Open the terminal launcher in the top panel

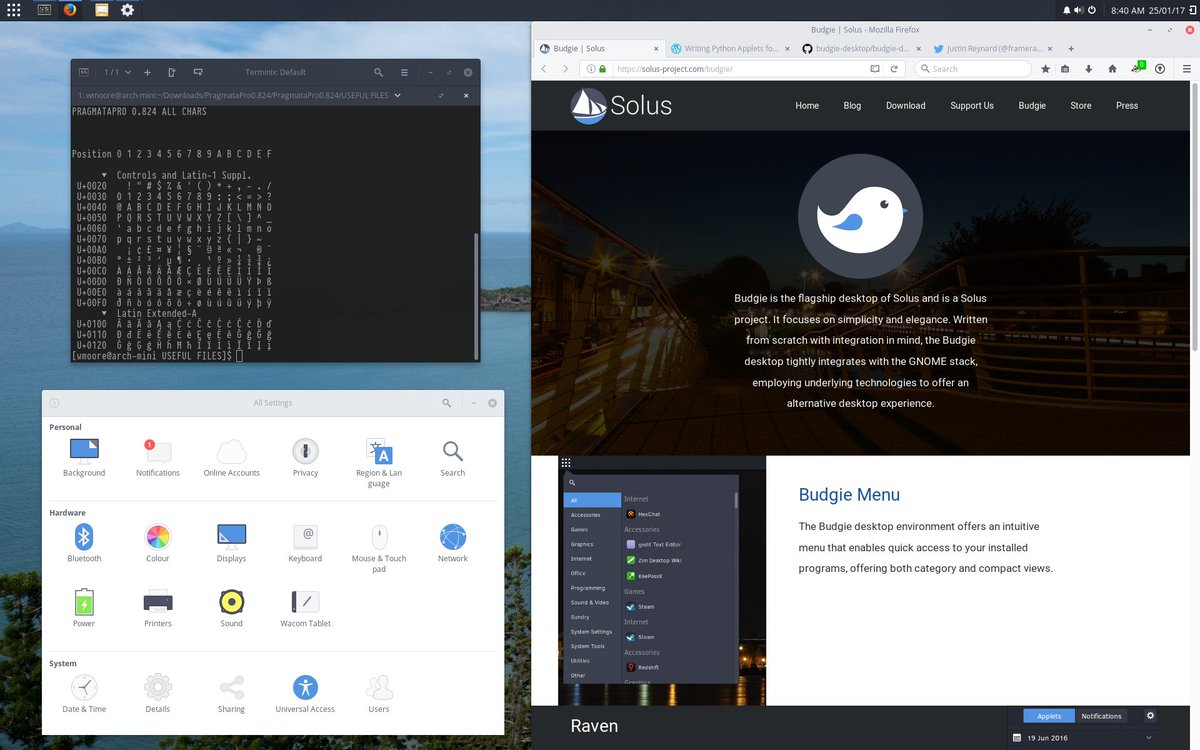click(44, 10)
